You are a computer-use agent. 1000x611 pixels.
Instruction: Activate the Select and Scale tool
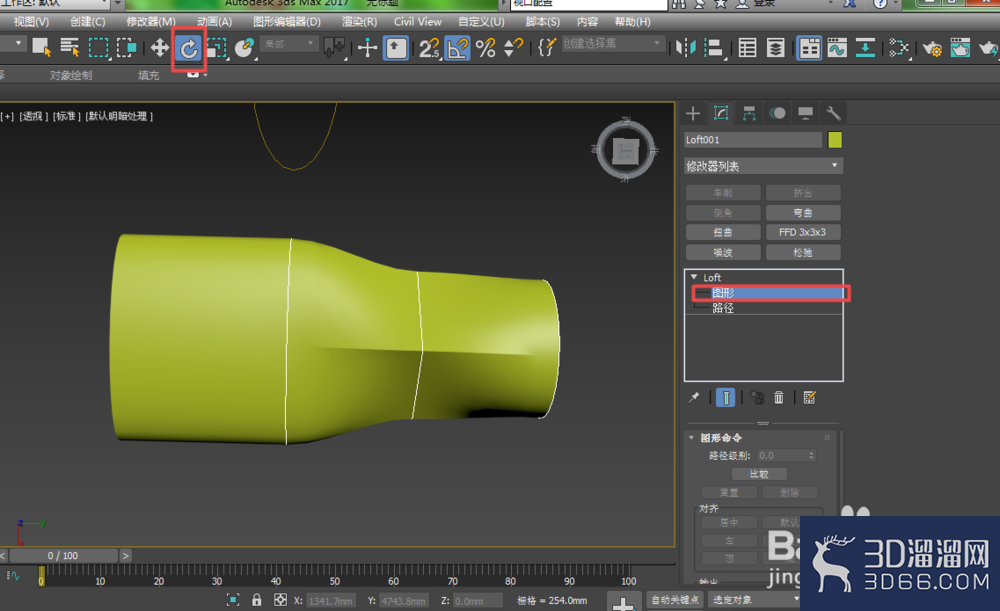click(x=217, y=48)
